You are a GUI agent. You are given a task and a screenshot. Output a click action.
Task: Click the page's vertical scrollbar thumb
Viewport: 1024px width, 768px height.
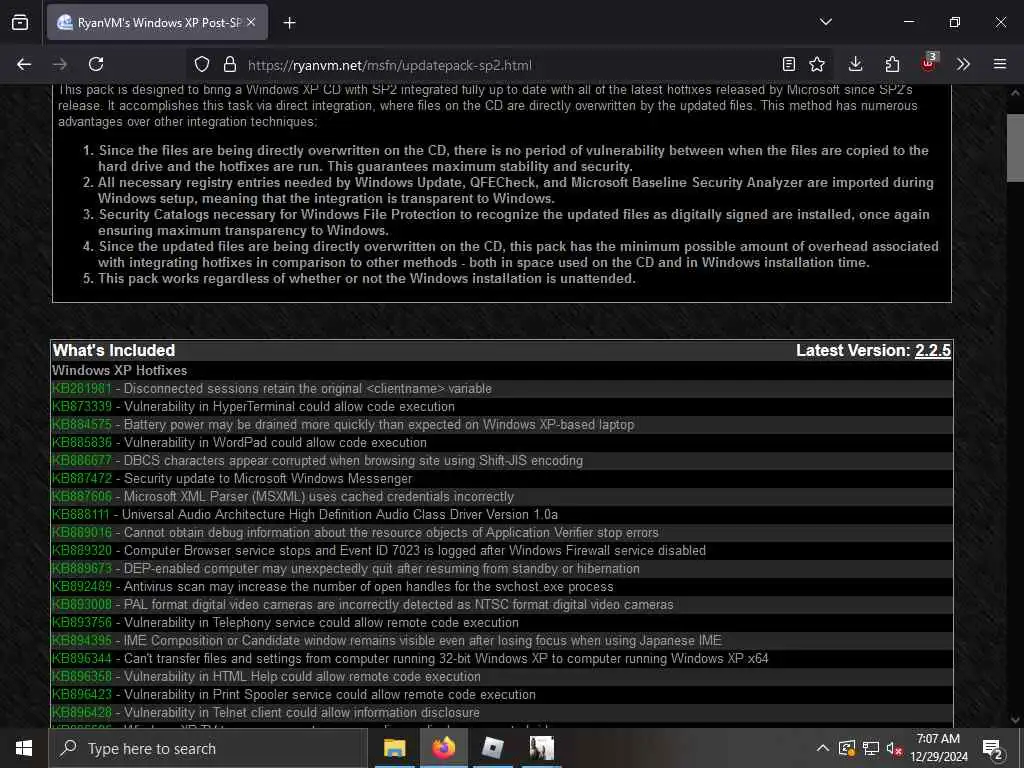1015,148
